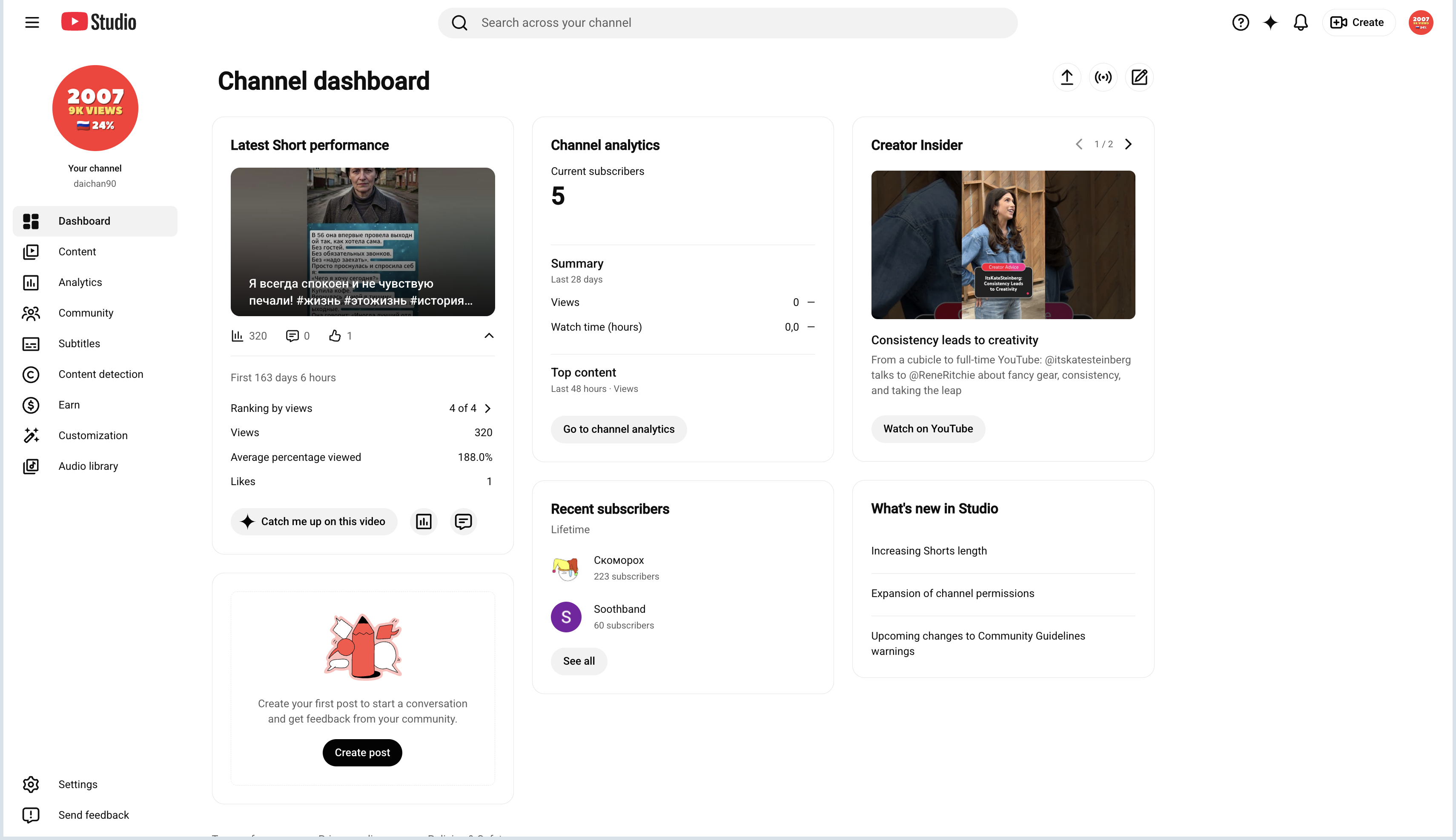Click See all recent subscribers
This screenshot has width=1456, height=840.
pos(579,661)
